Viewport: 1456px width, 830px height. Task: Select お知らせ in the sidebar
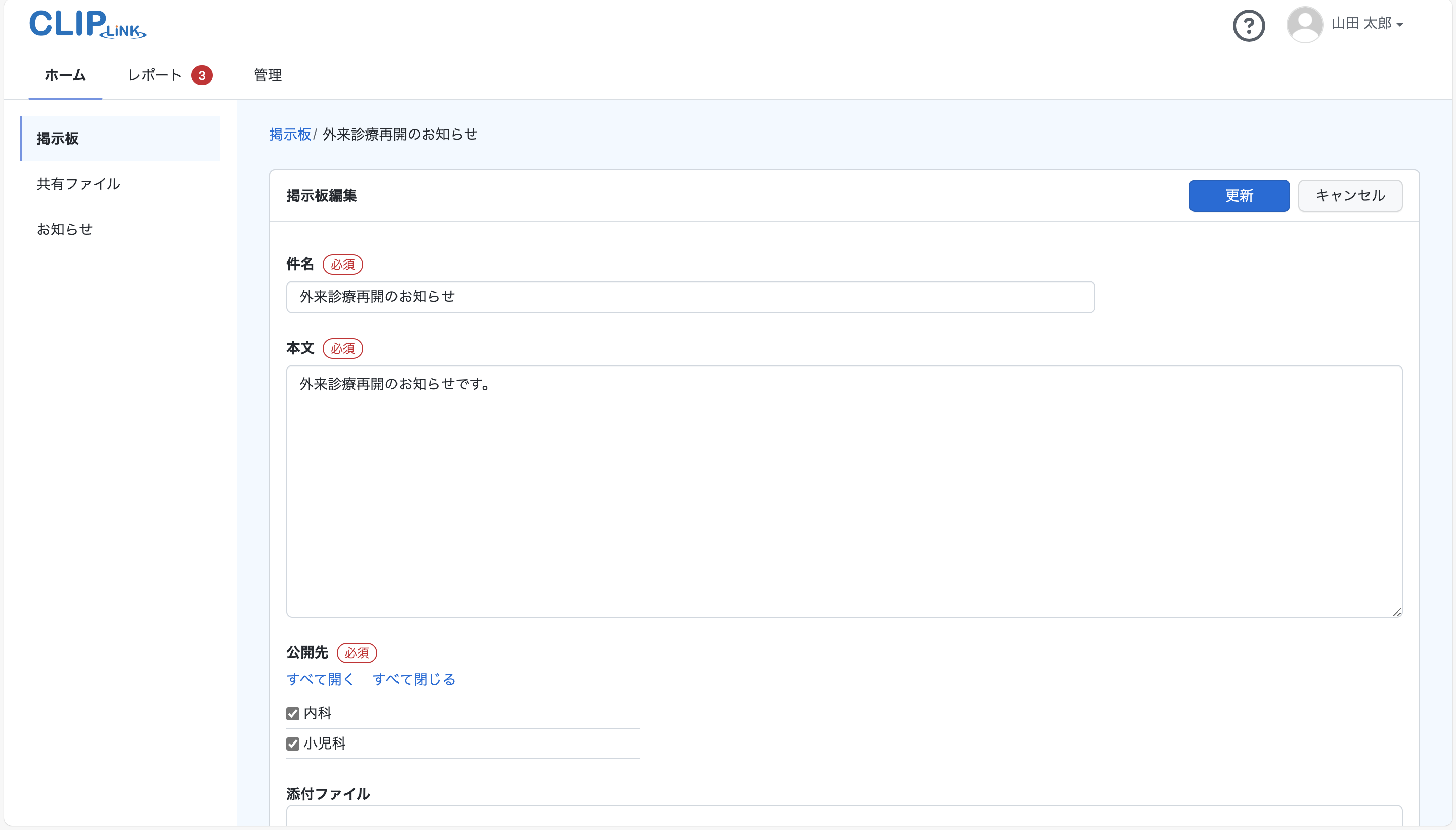[64, 229]
